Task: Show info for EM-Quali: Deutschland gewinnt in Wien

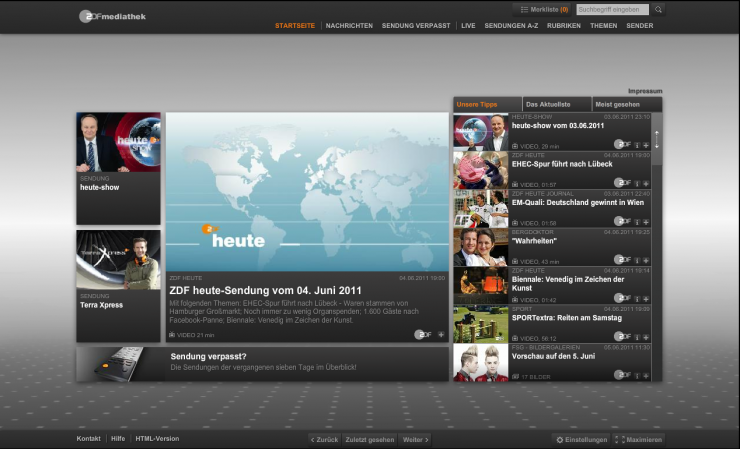Action: [x=637, y=222]
